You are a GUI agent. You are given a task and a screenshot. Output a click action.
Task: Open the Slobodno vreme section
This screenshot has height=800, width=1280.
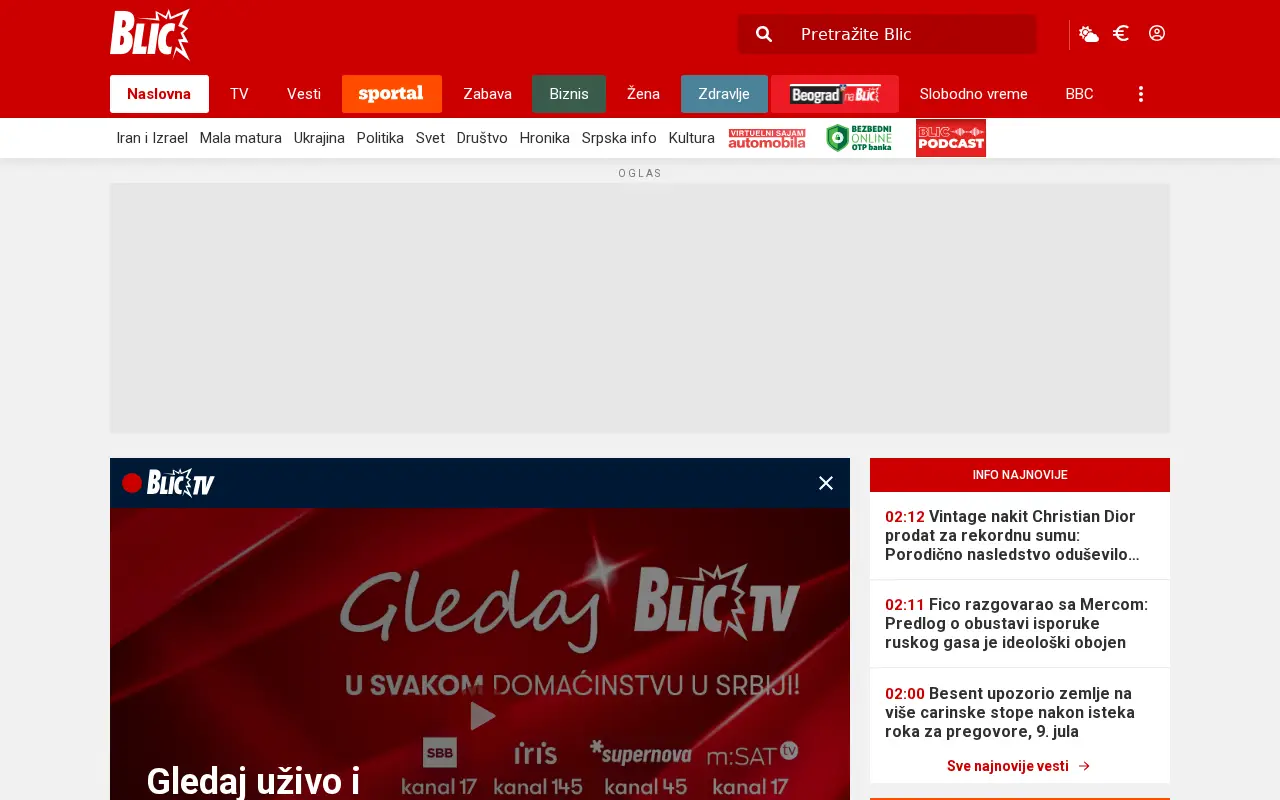[x=974, y=94]
